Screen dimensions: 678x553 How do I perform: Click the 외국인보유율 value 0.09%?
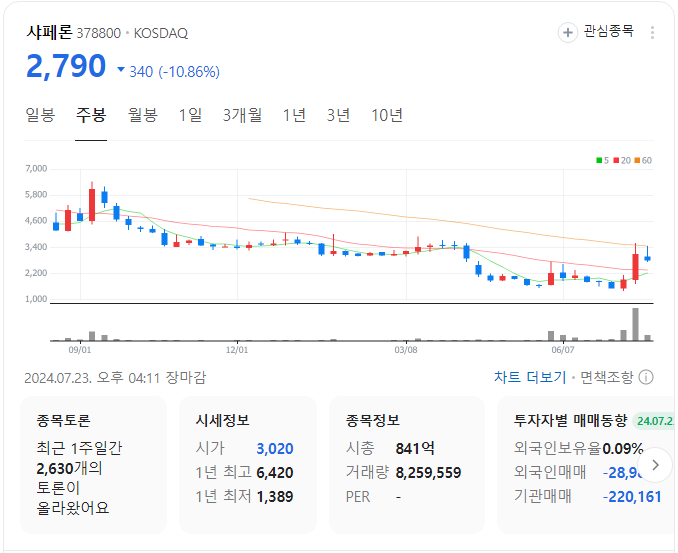coord(623,448)
